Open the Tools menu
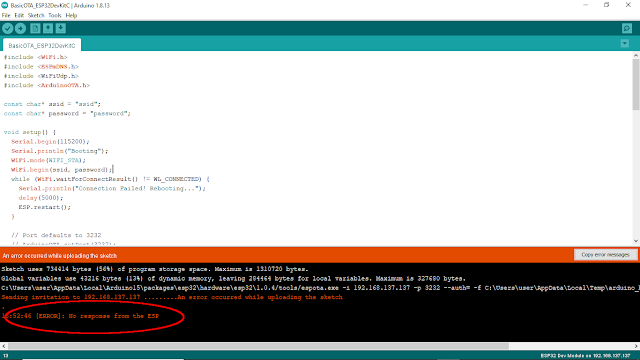Screen dimensions: 640x360 coord(55,16)
